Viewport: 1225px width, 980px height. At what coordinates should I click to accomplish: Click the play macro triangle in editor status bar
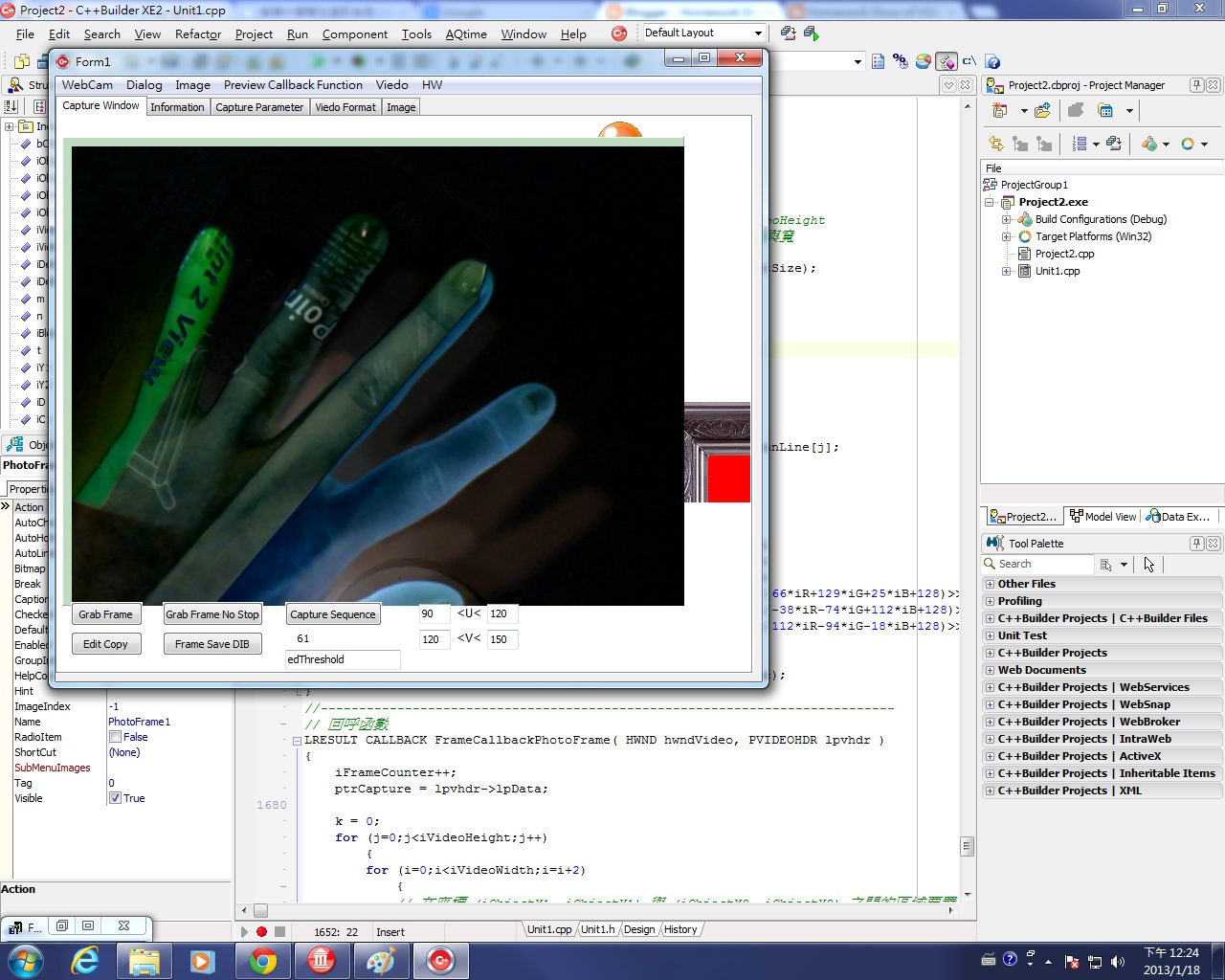coord(245,931)
